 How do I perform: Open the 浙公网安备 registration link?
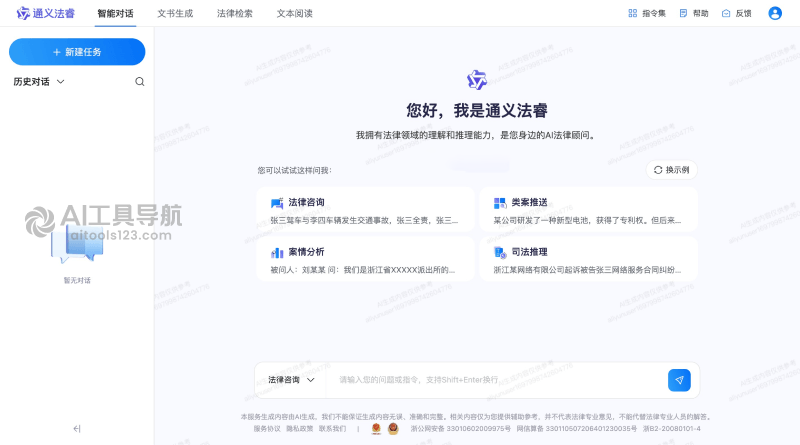[461, 429]
